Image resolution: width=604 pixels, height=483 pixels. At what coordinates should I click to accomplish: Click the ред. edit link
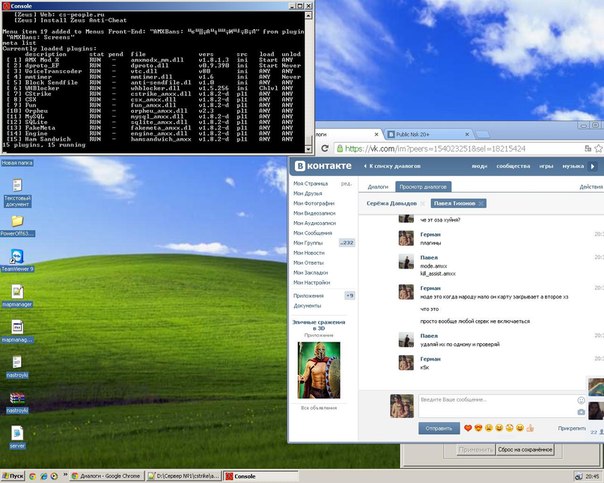coord(346,184)
